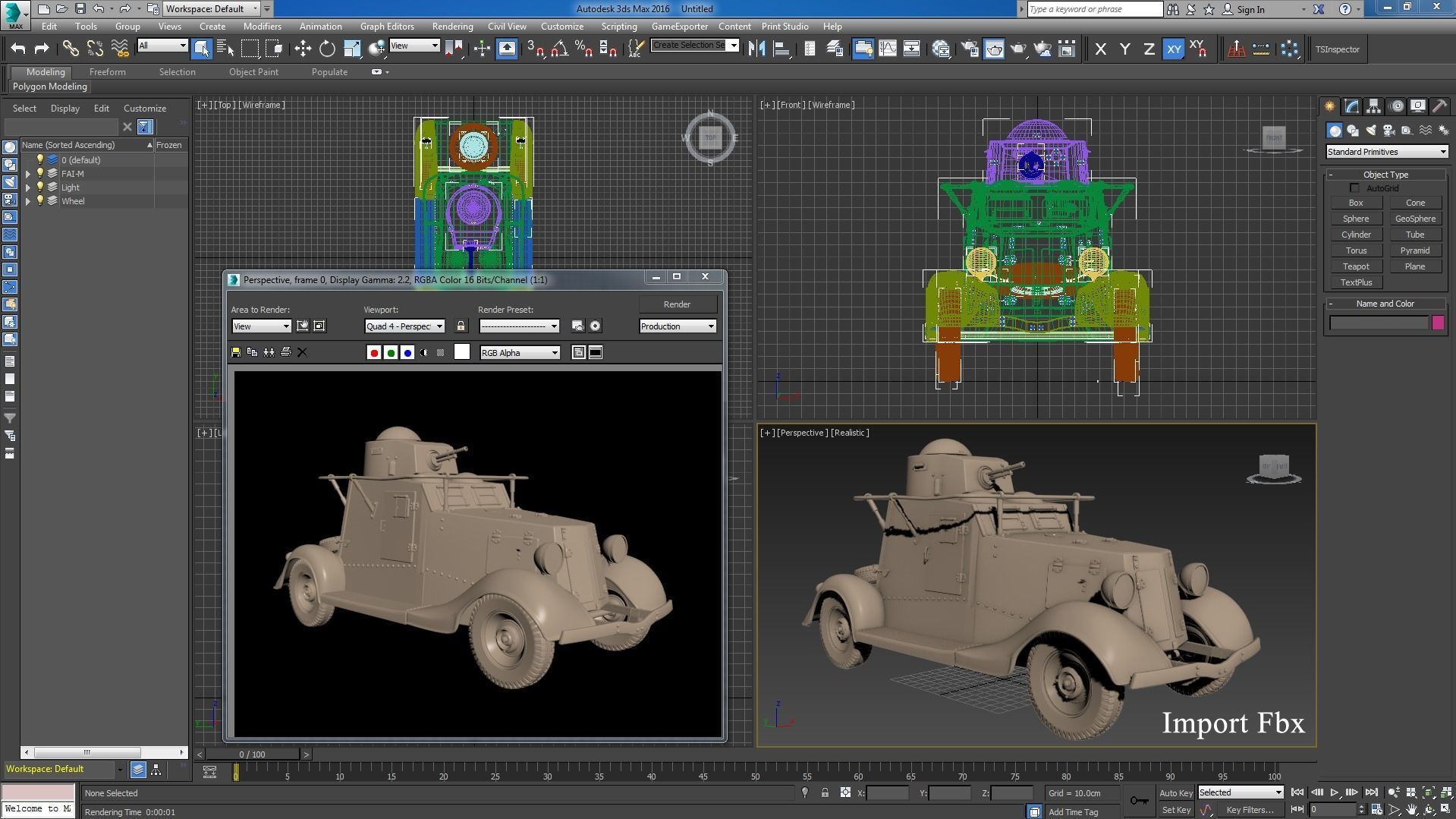Select the Select and Link tool
1456x819 pixels.
pyautogui.click(x=71, y=49)
